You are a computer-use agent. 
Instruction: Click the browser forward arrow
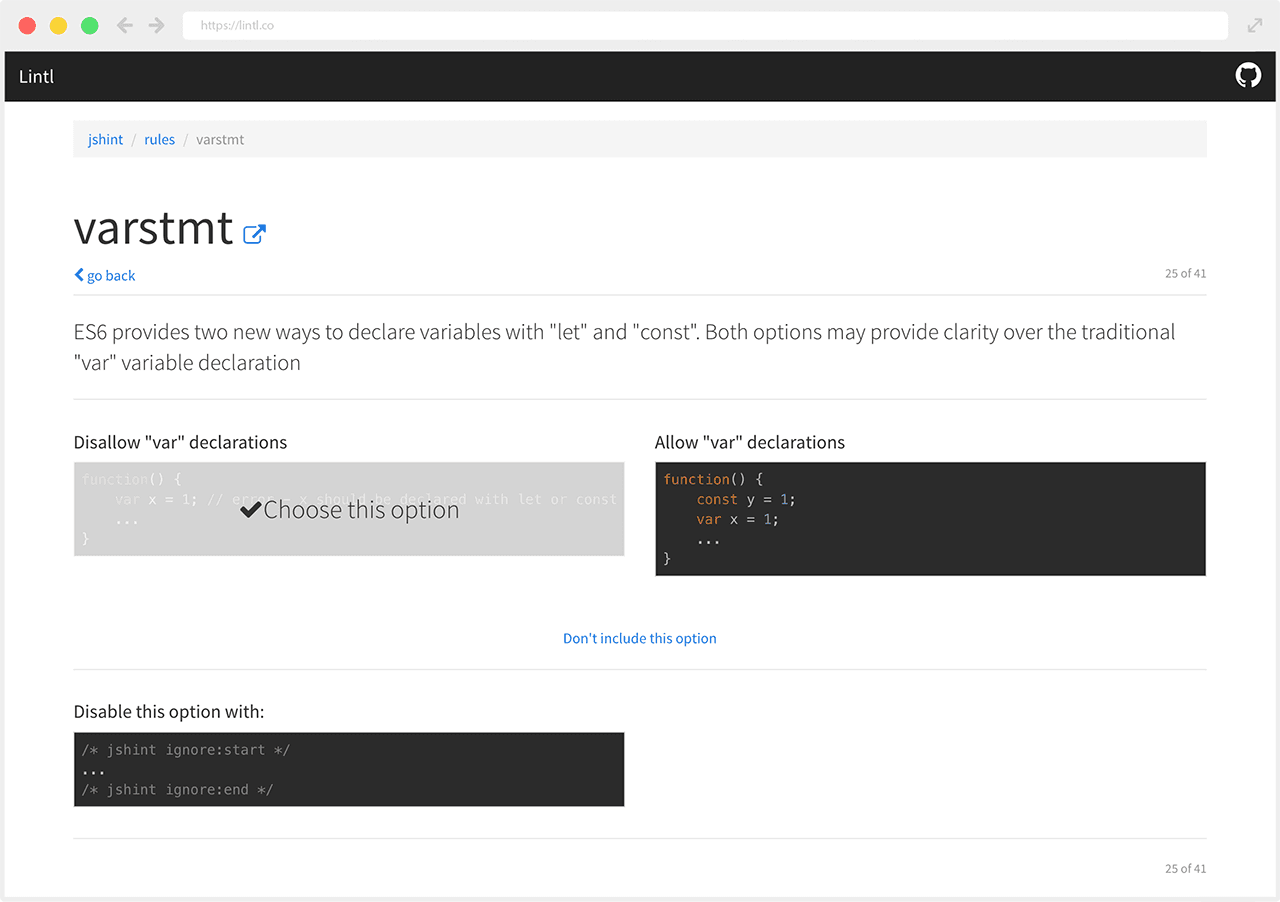coord(156,25)
